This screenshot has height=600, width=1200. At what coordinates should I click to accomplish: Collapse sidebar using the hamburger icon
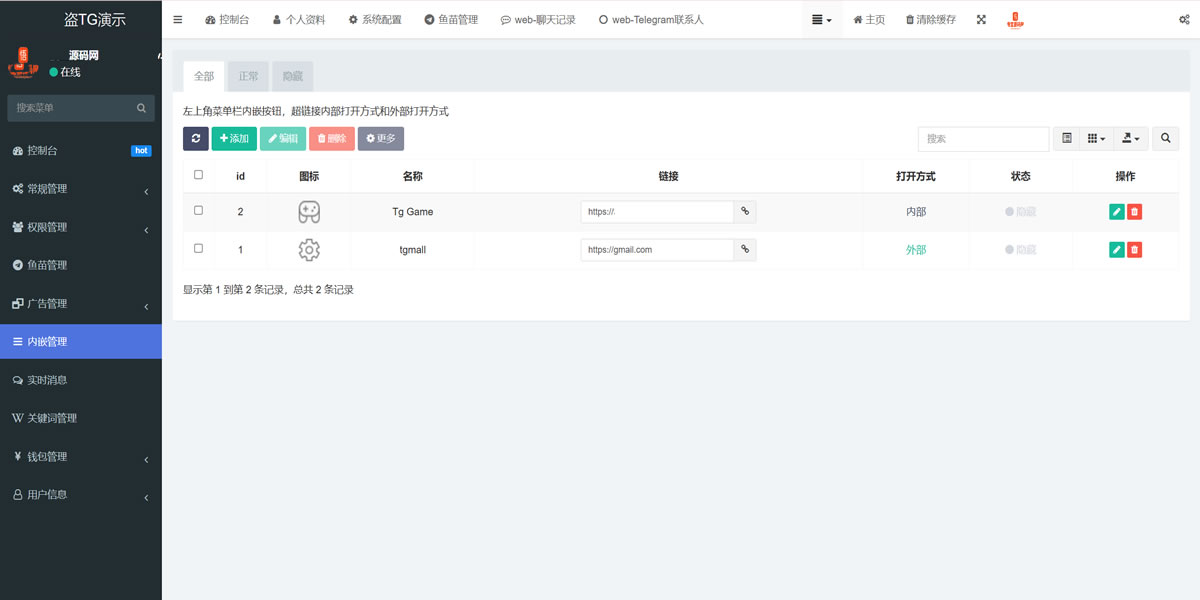click(178, 20)
